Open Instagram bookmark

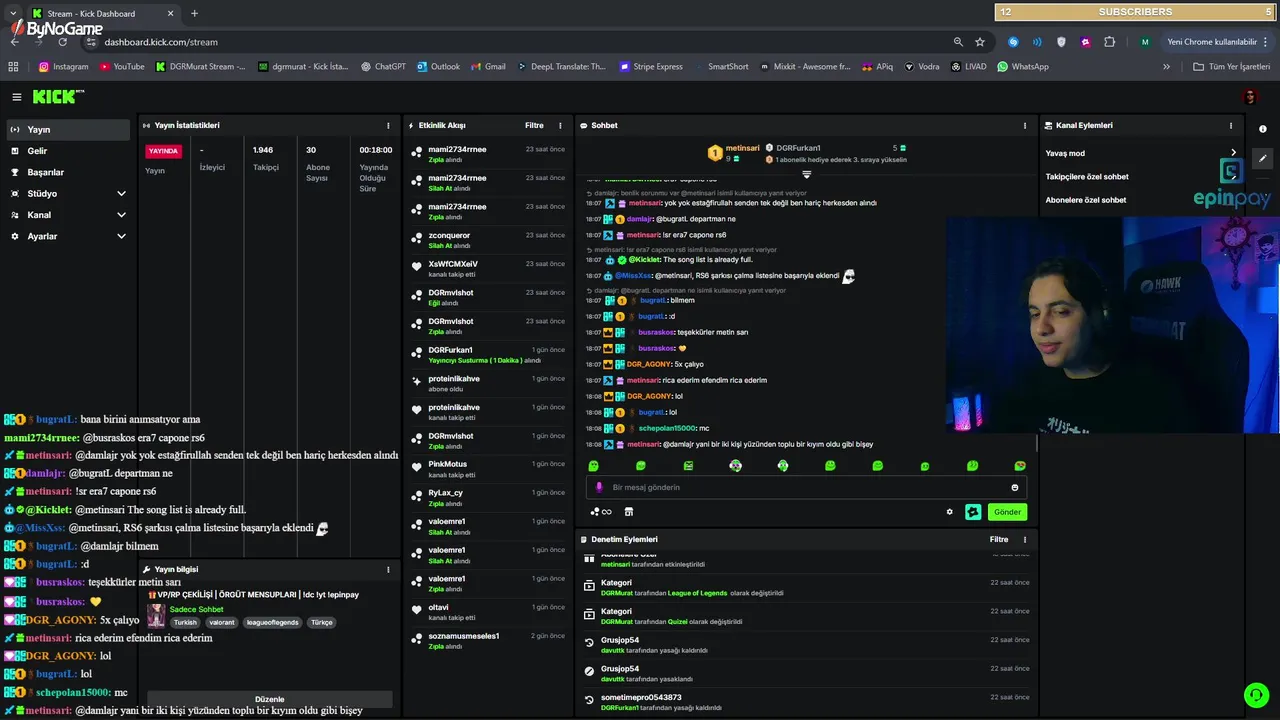tap(63, 67)
